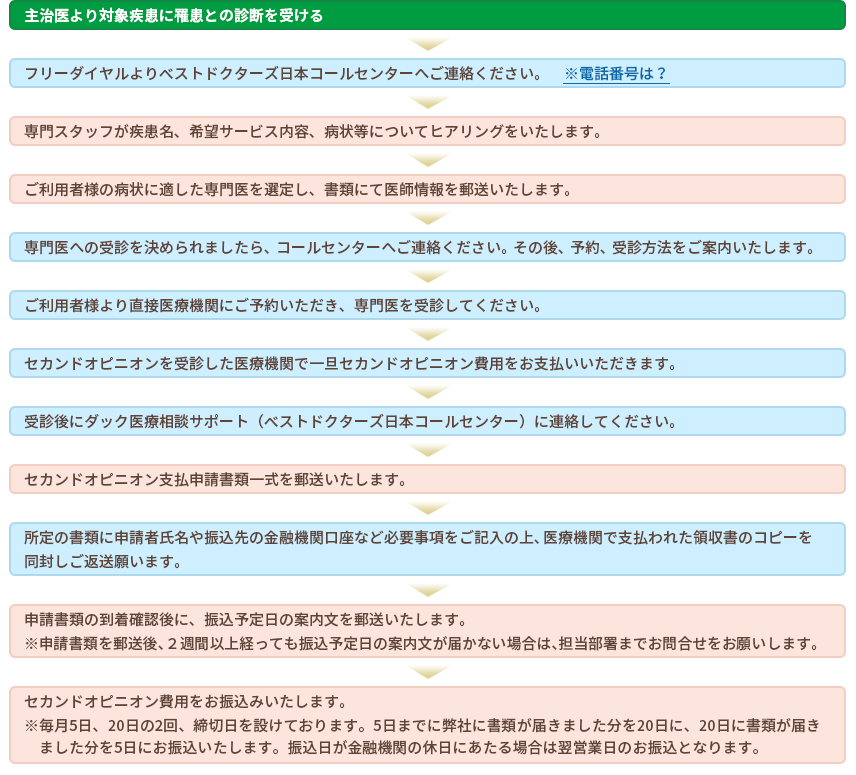Select the final セカンドオピニオン費用をお振込み step
Viewport: 856px width, 775px height.
click(427, 725)
